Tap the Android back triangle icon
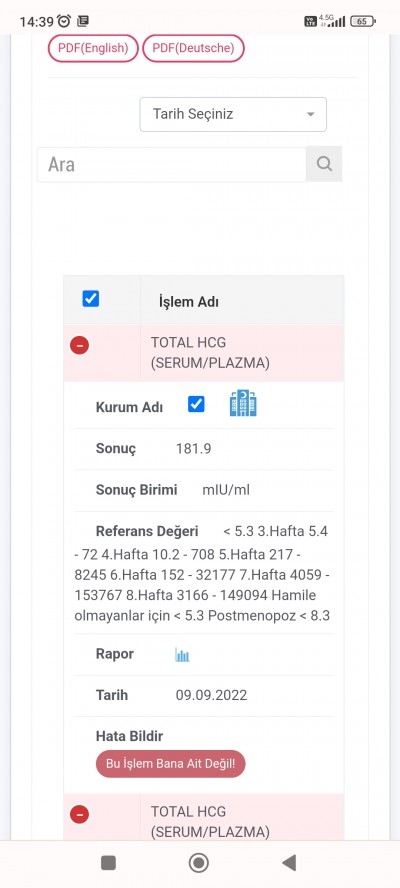Screen dimensions: 400x888 tap(289, 863)
